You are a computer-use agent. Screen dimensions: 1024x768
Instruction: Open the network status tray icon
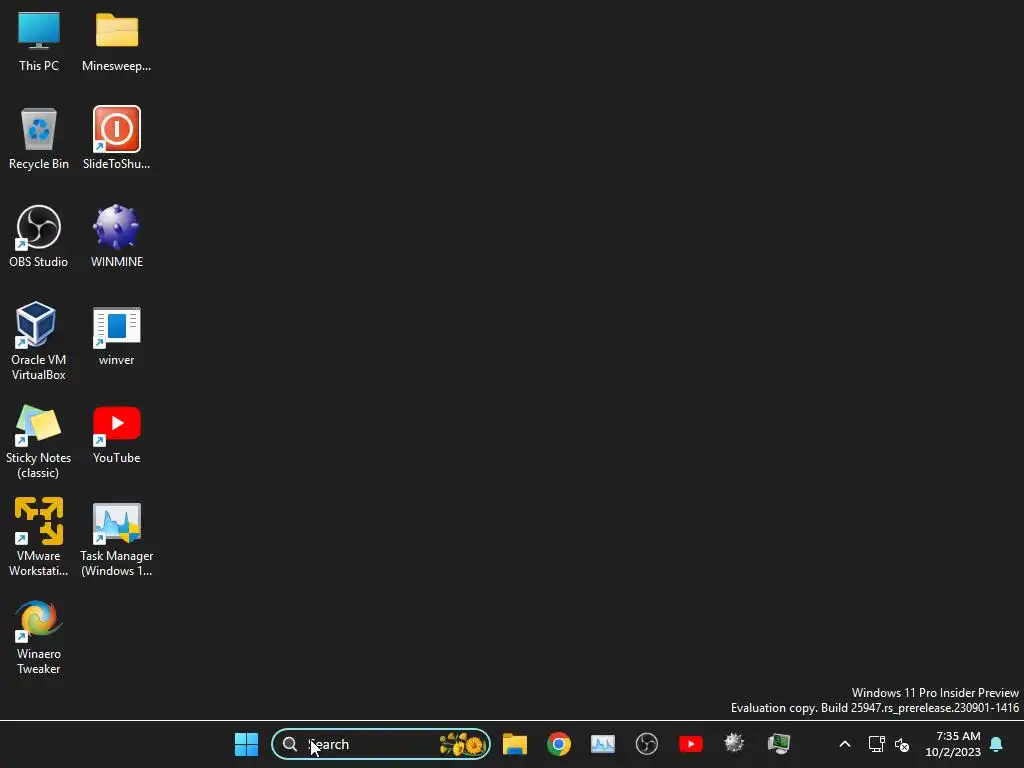tap(876, 744)
